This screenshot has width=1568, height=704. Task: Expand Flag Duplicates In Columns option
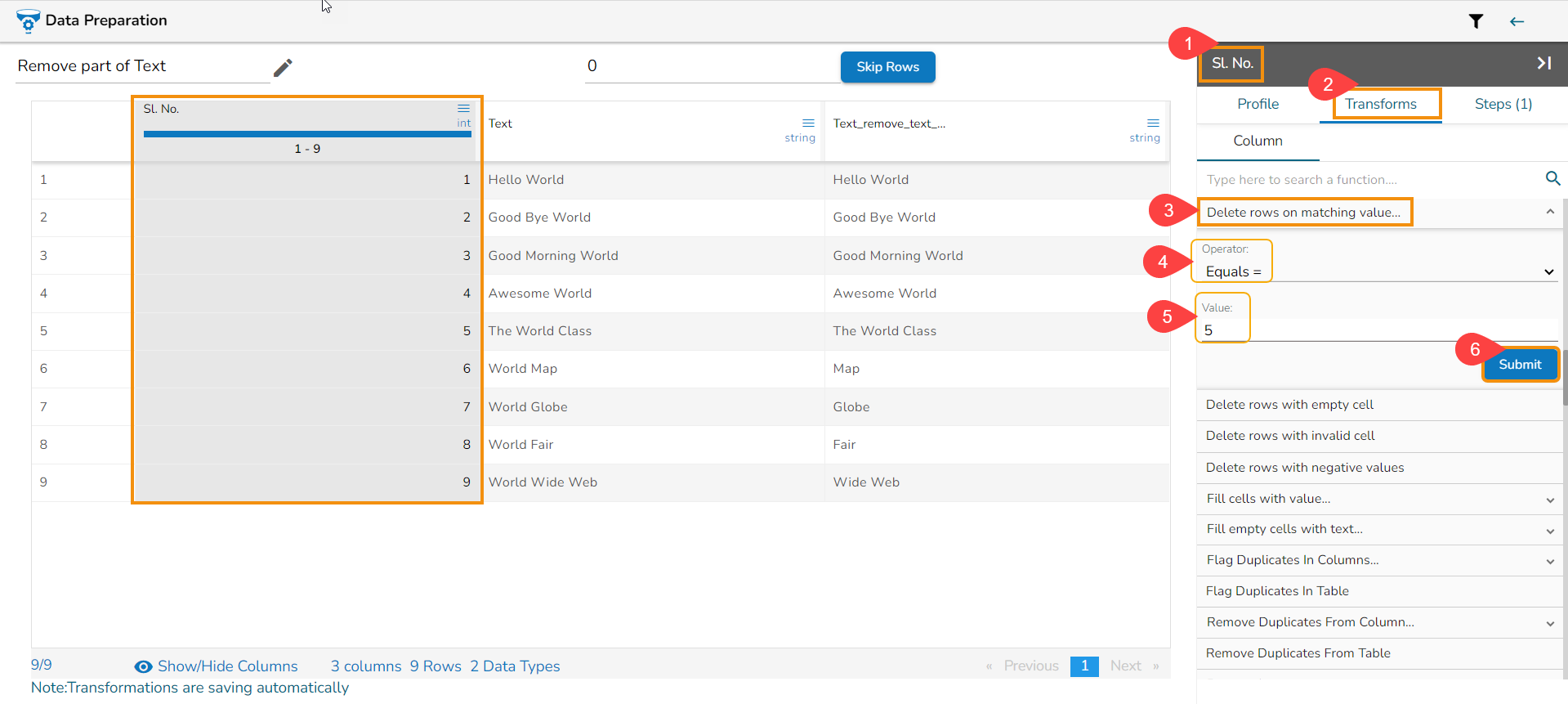1549,561
